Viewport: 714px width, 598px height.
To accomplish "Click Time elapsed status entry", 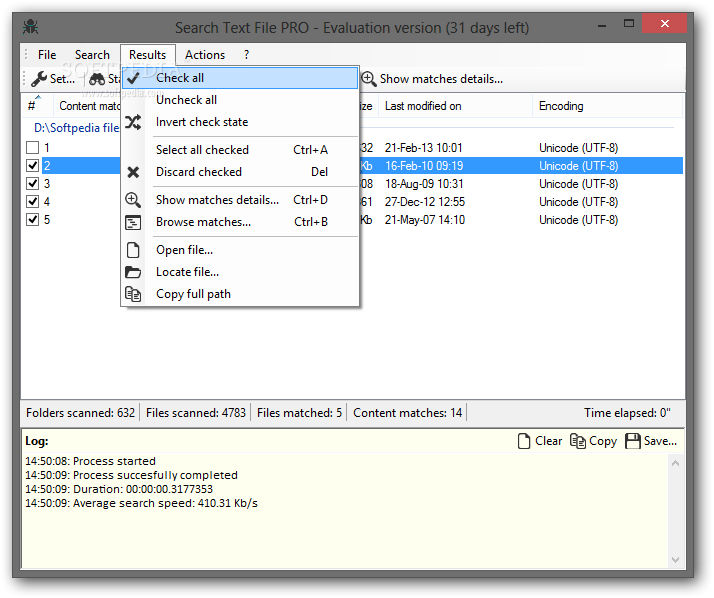I will tap(627, 413).
